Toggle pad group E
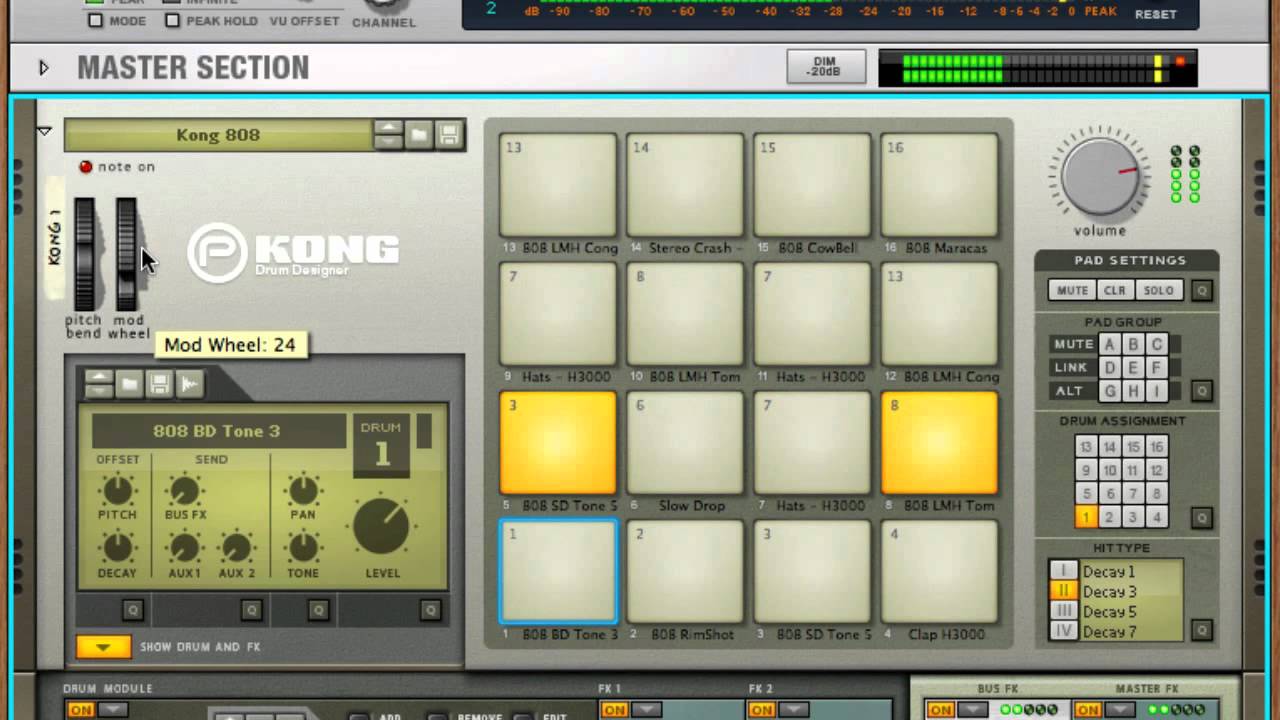 1133,367
